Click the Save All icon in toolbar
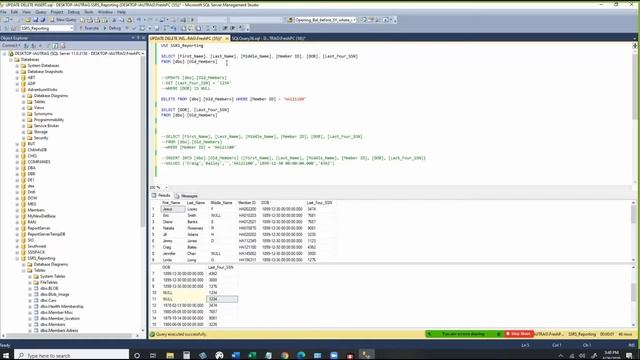Image resolution: width=640 pixels, height=360 pixels. pos(42,20)
